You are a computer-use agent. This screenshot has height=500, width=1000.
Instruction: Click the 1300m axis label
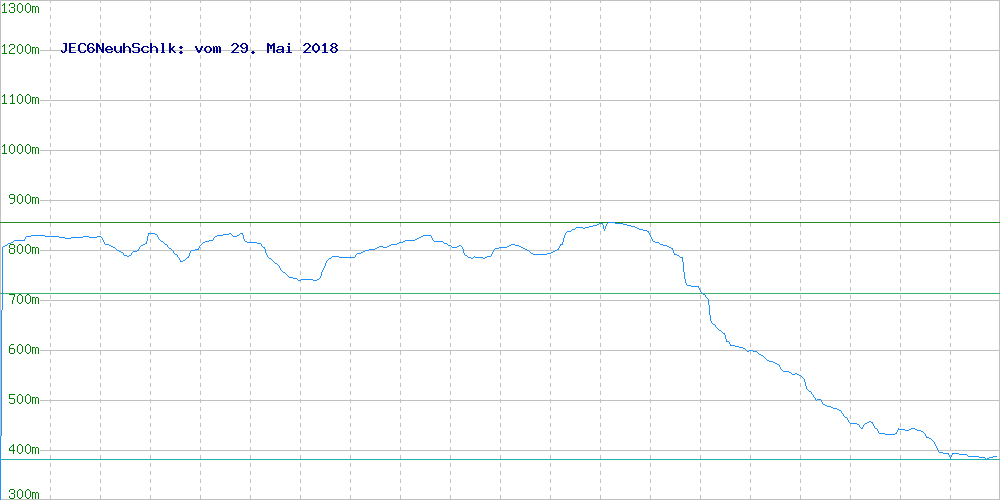pos(20,8)
